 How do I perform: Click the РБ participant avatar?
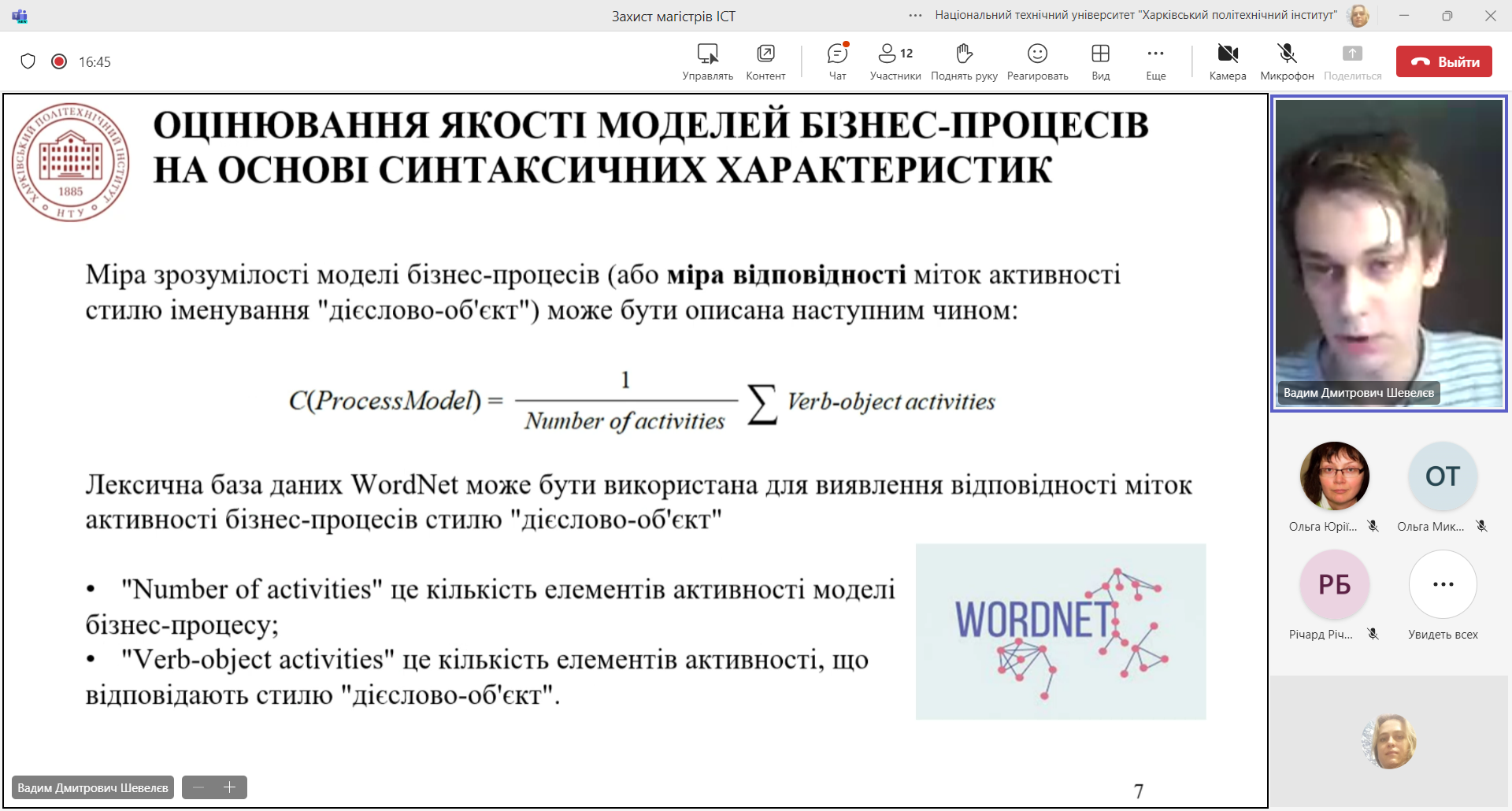click(x=1334, y=585)
